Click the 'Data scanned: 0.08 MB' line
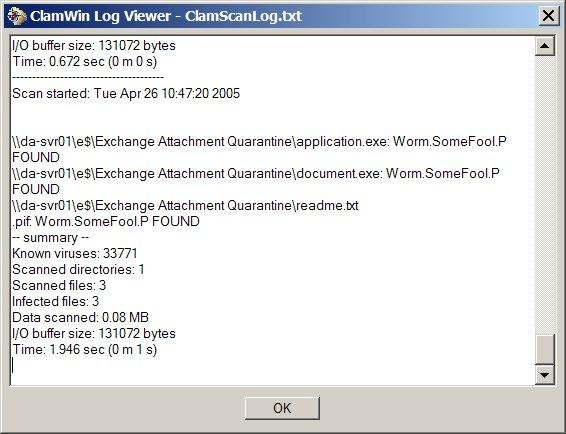Viewport: 566px width, 434px height. tap(80, 317)
